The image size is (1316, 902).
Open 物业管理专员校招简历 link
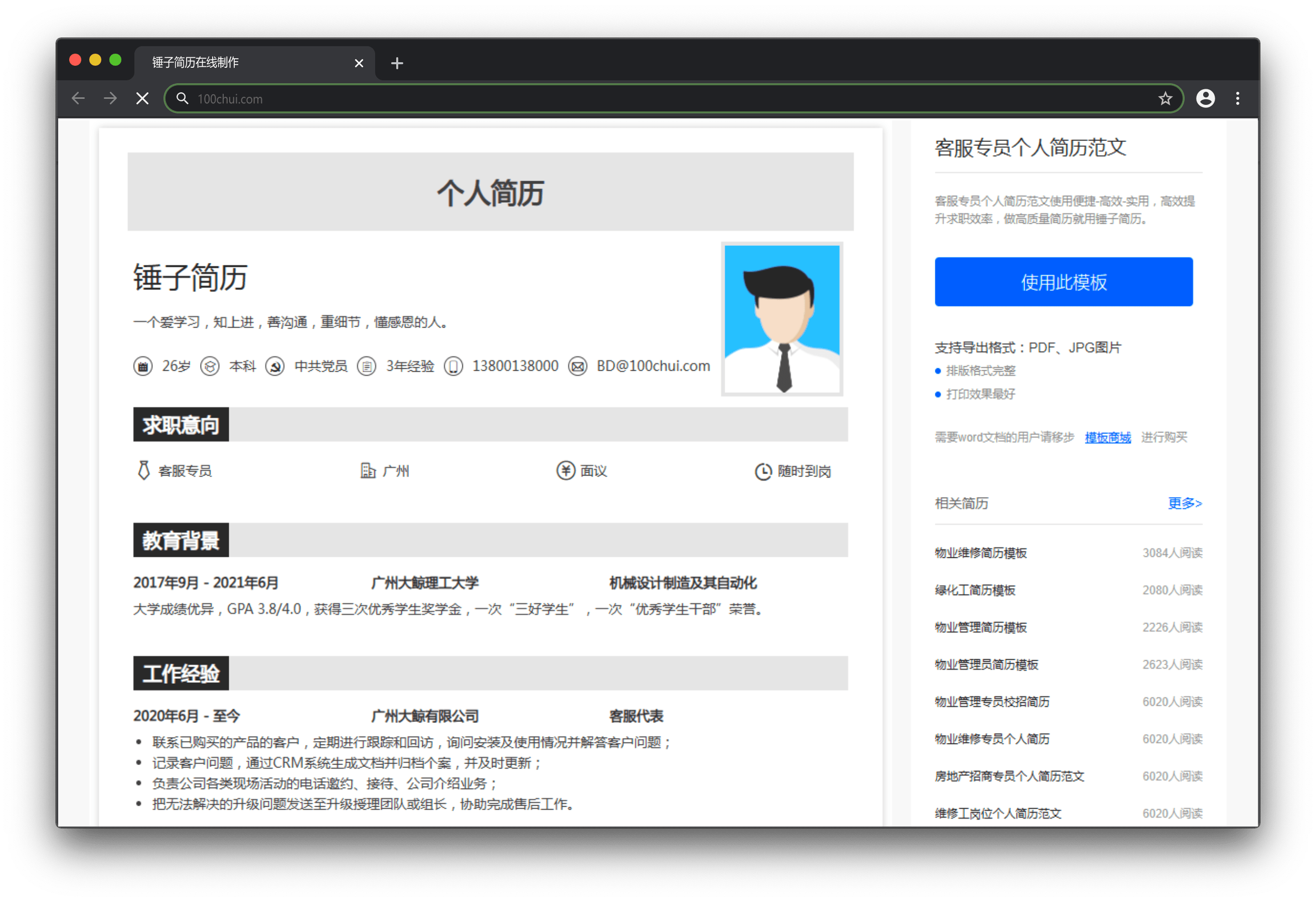point(992,702)
